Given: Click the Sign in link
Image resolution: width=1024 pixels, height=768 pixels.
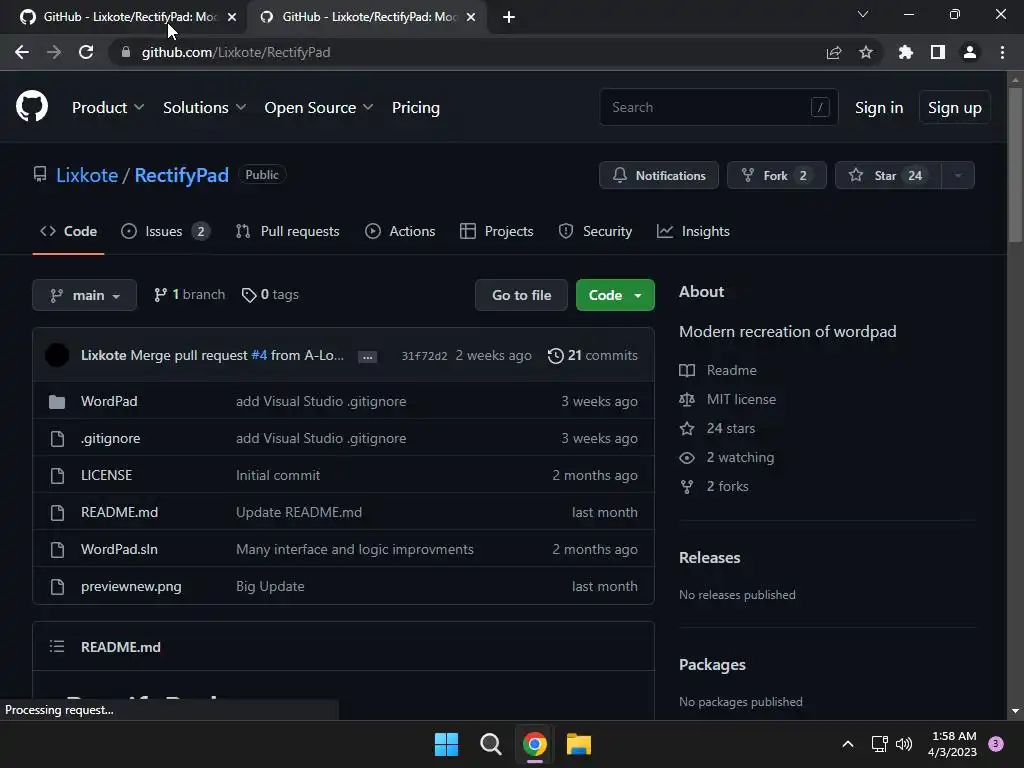Looking at the screenshot, I should (879, 108).
